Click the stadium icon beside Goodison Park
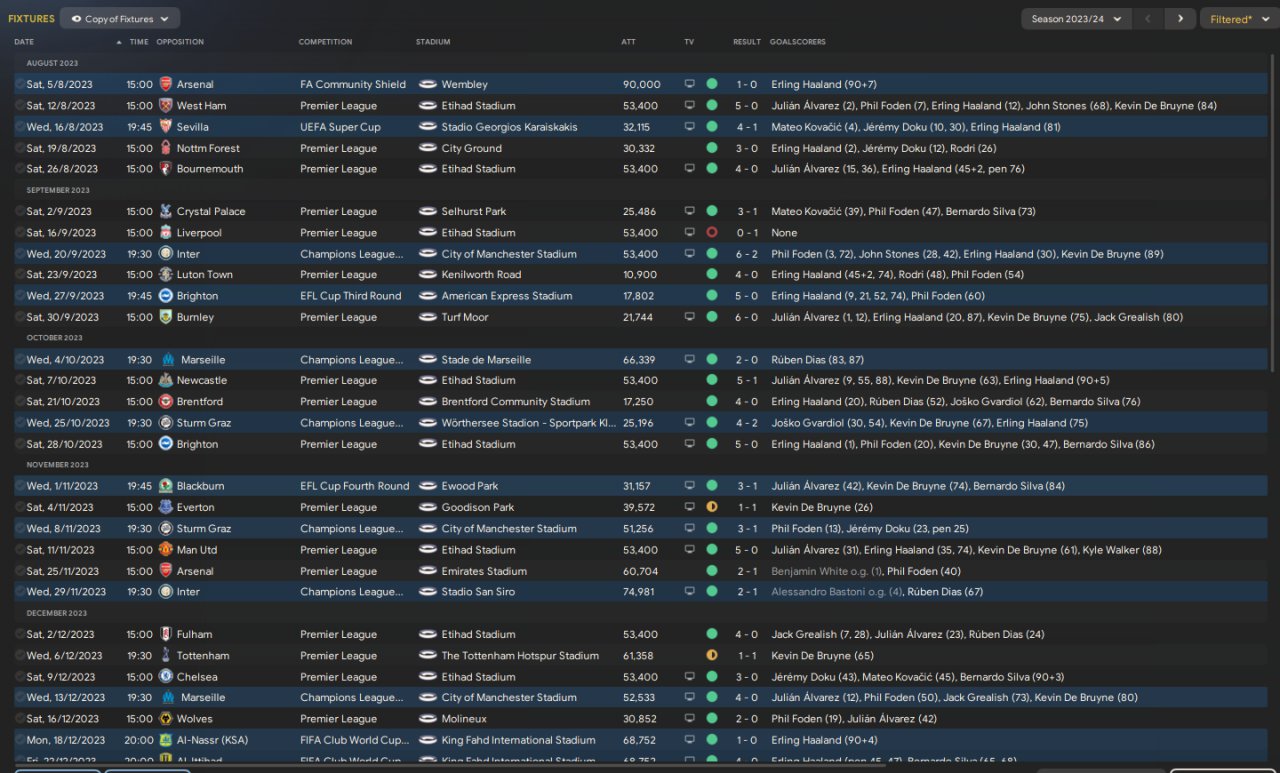1280x773 pixels. (427, 507)
